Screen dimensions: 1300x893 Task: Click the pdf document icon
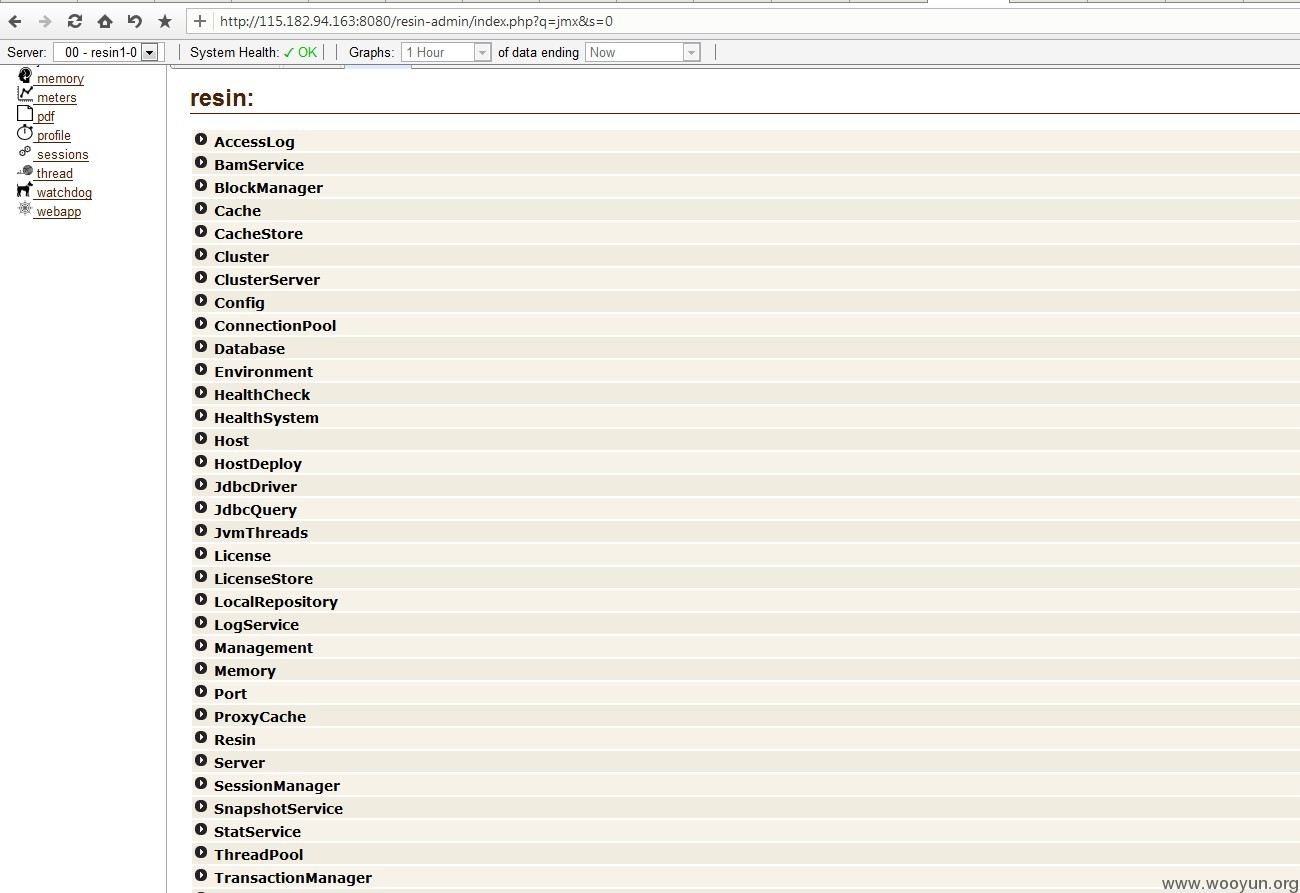(x=25, y=114)
